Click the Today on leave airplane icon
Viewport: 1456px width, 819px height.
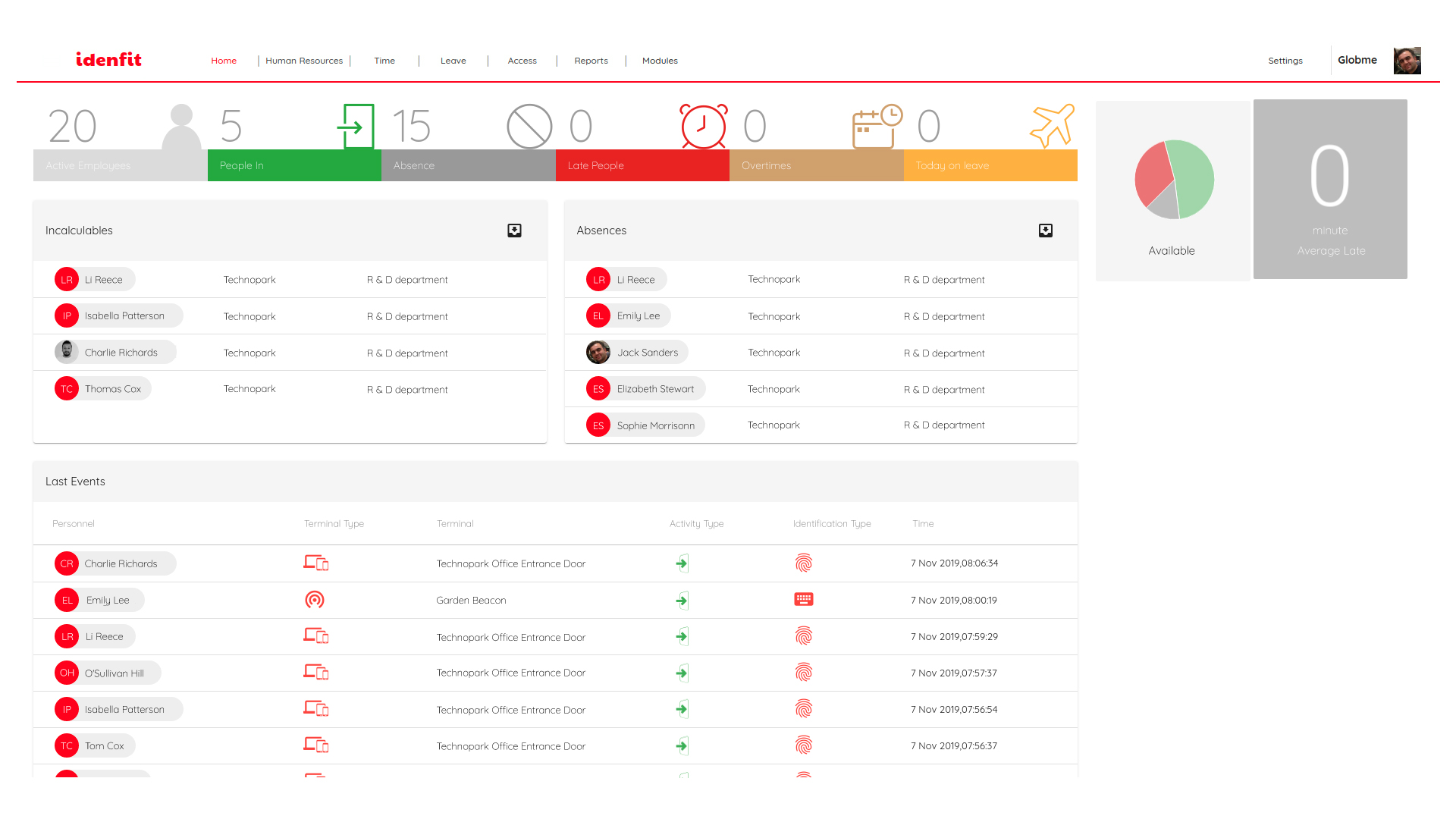click(x=1053, y=126)
